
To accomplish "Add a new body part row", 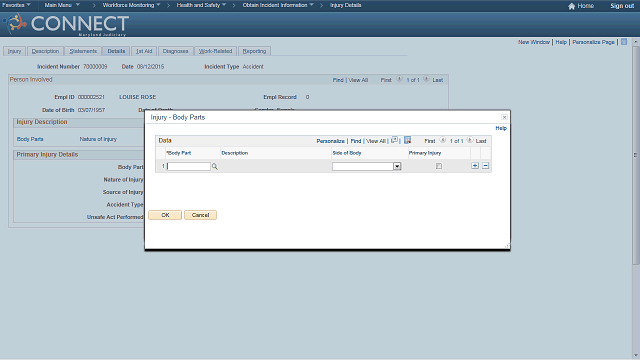I will (475, 166).
